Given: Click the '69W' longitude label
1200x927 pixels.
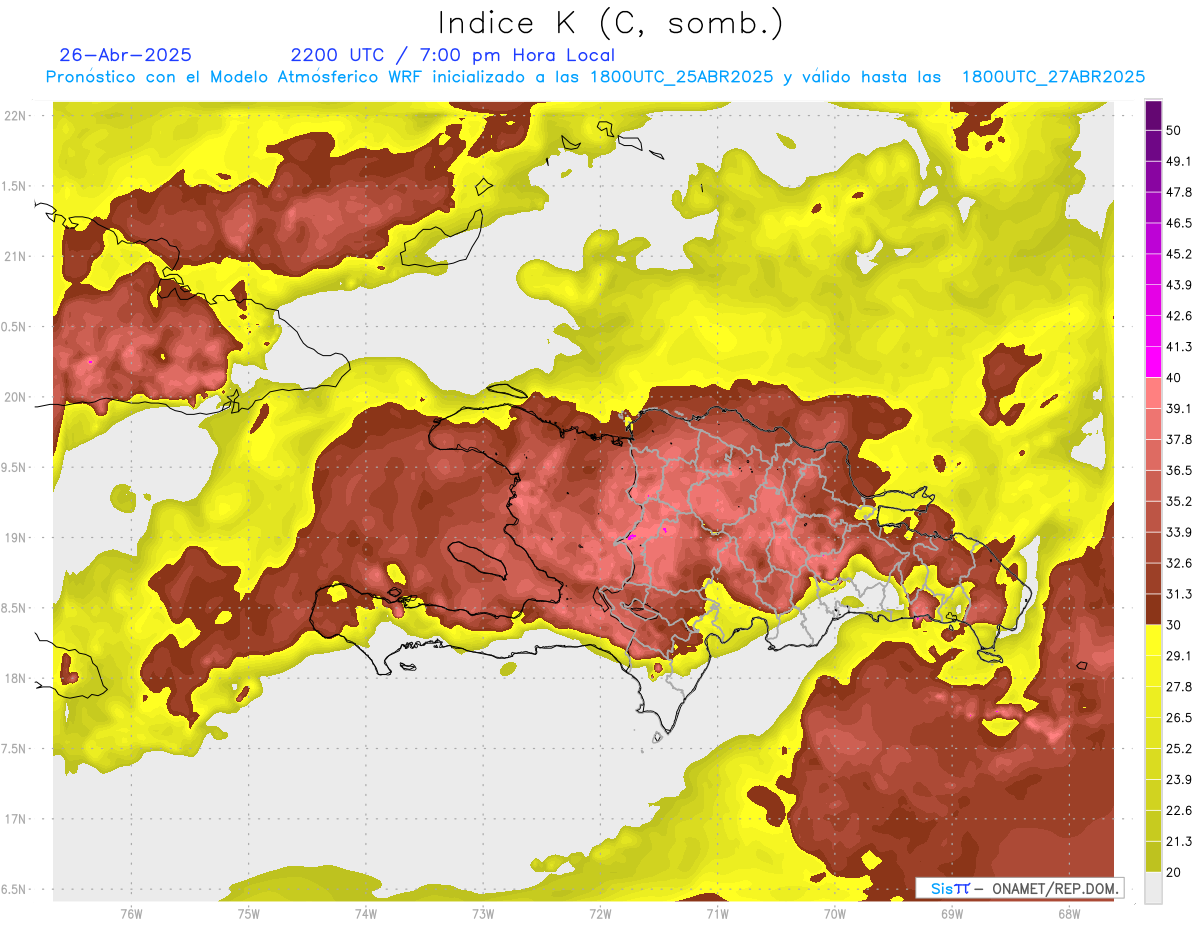Looking at the screenshot, I should coord(952,914).
